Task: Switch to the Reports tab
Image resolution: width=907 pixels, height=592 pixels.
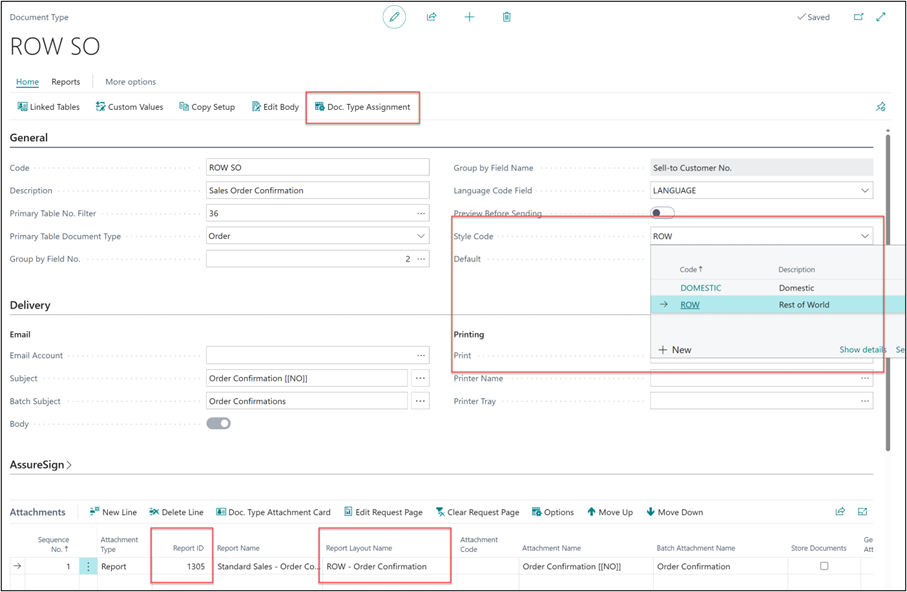Action: pyautogui.click(x=66, y=82)
